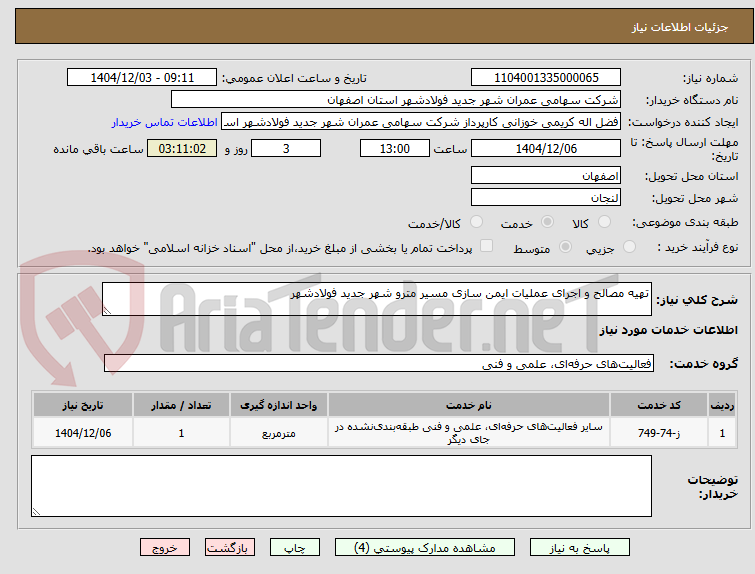Click the resize handle of شرح کلی نیاز

click(107, 311)
